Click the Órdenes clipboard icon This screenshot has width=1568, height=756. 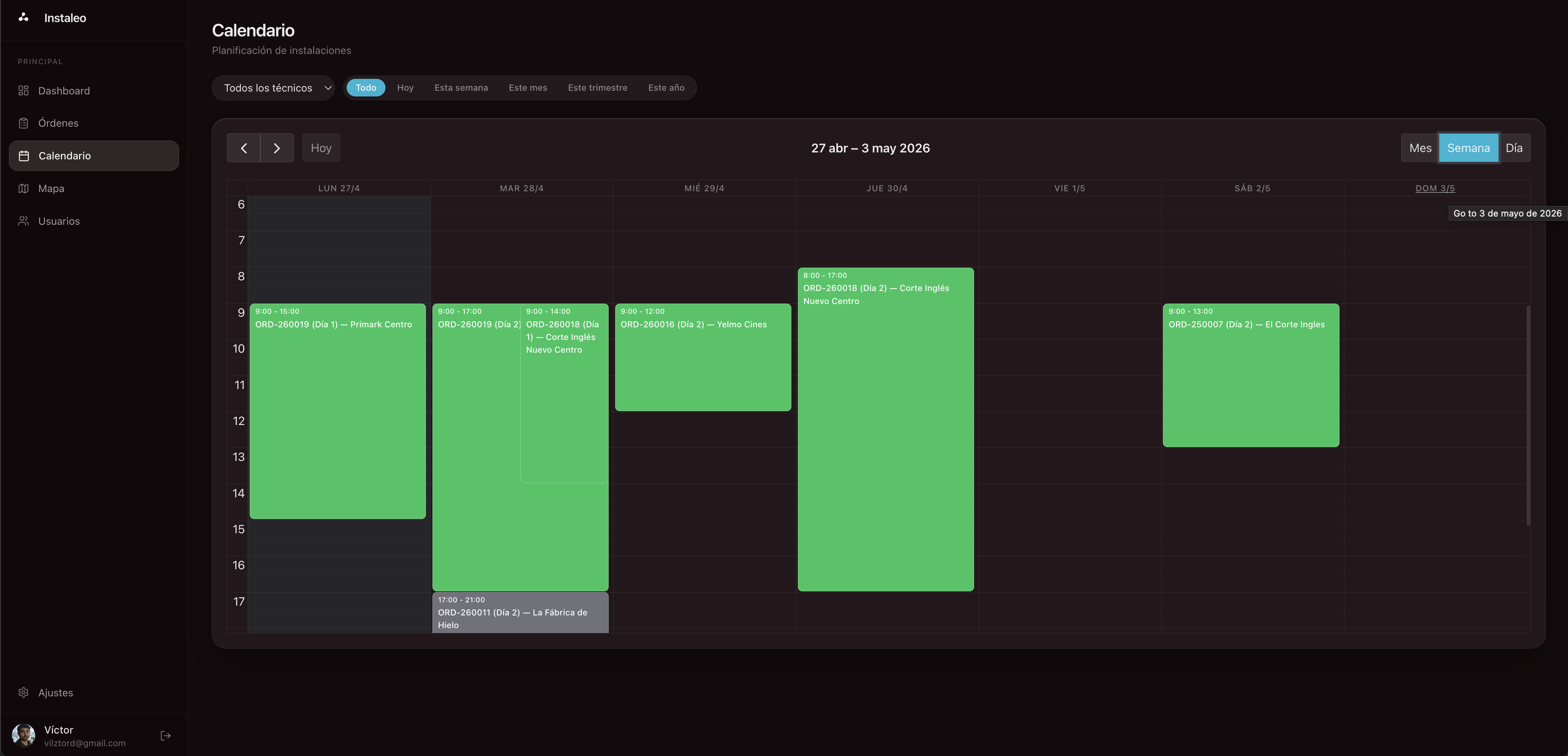tap(24, 123)
